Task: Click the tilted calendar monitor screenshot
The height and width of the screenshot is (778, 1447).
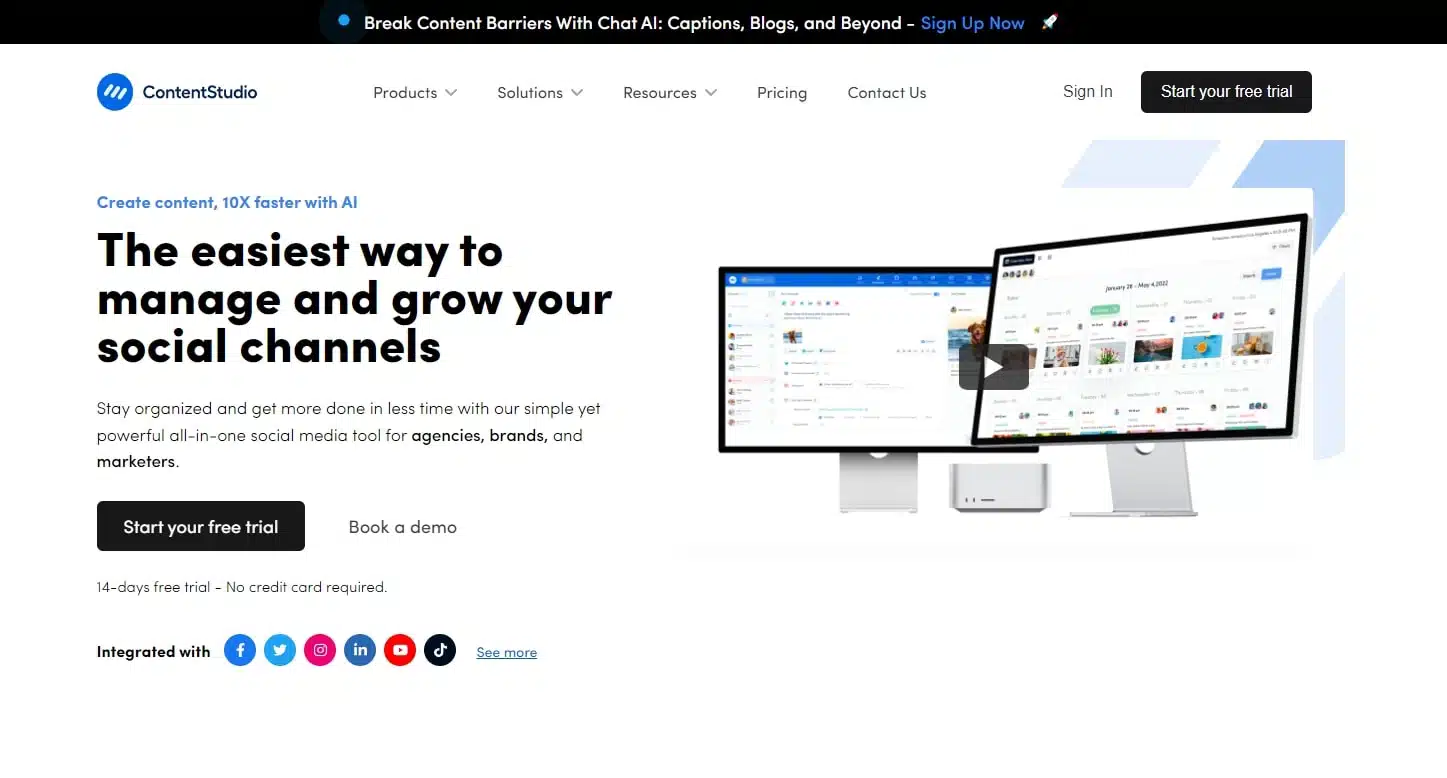Action: [x=1140, y=330]
